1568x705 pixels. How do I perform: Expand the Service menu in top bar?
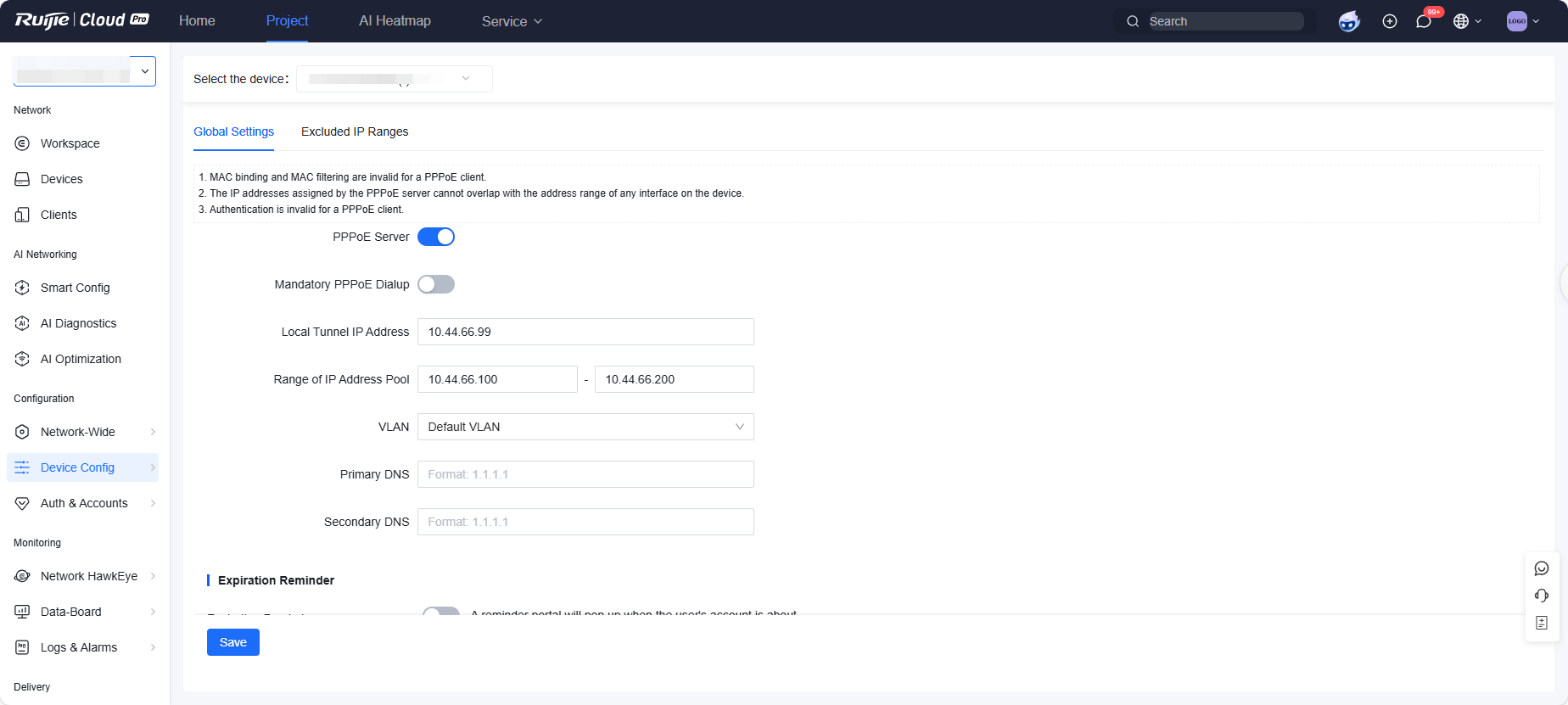click(512, 21)
